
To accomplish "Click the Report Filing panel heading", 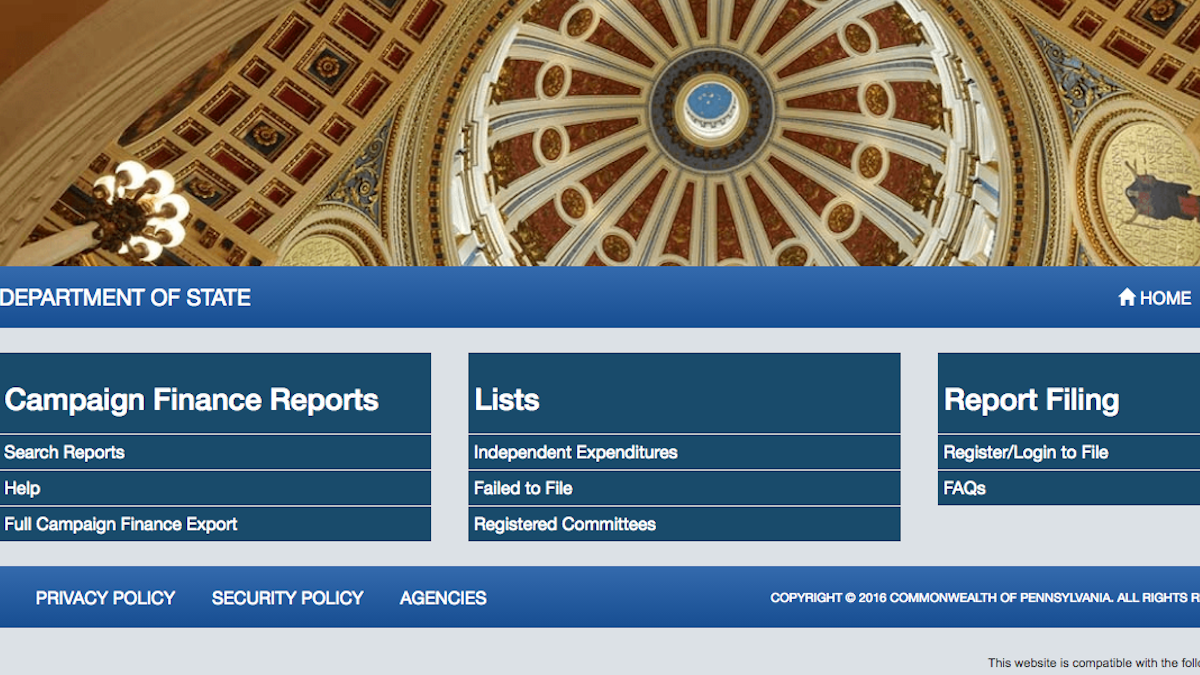I will click(1032, 400).
